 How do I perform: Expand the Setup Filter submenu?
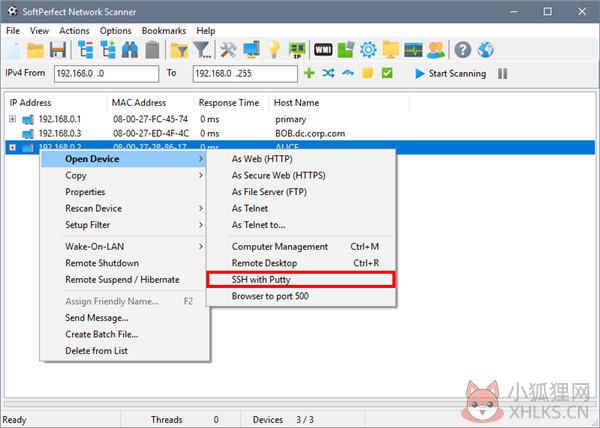pyautogui.click(x=125, y=225)
